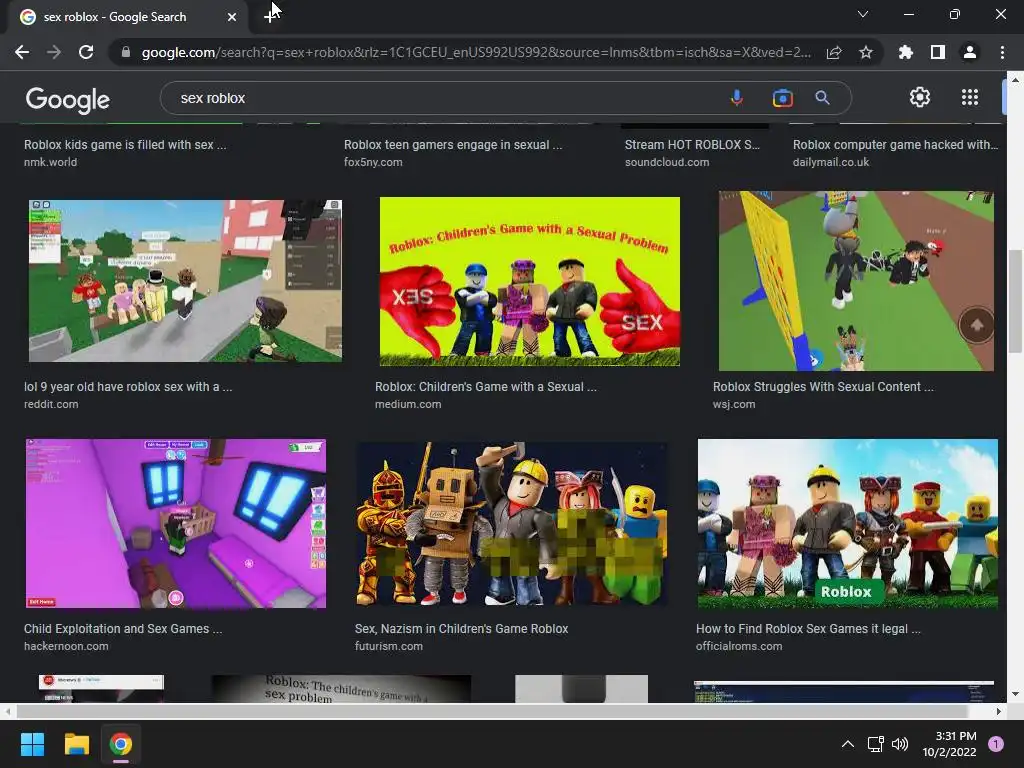
Task: Open "How to Find Roblox Sex Games" link
Action: 808,629
